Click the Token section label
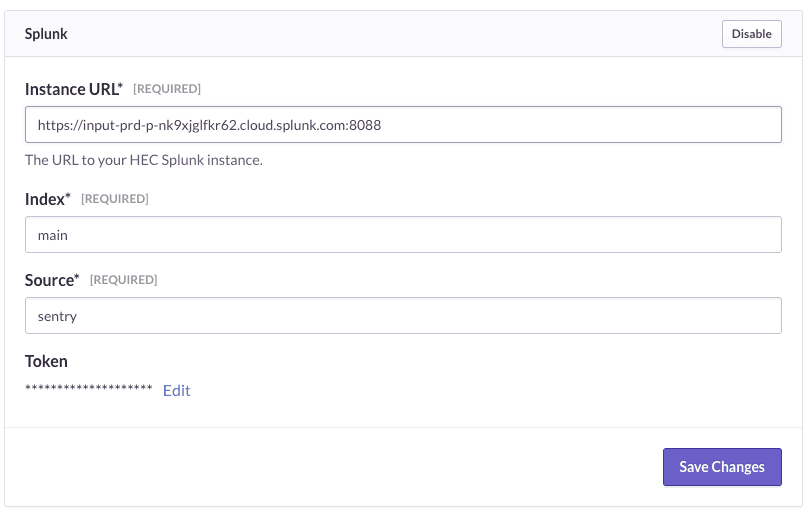This screenshot has width=809, height=512. click(46, 361)
